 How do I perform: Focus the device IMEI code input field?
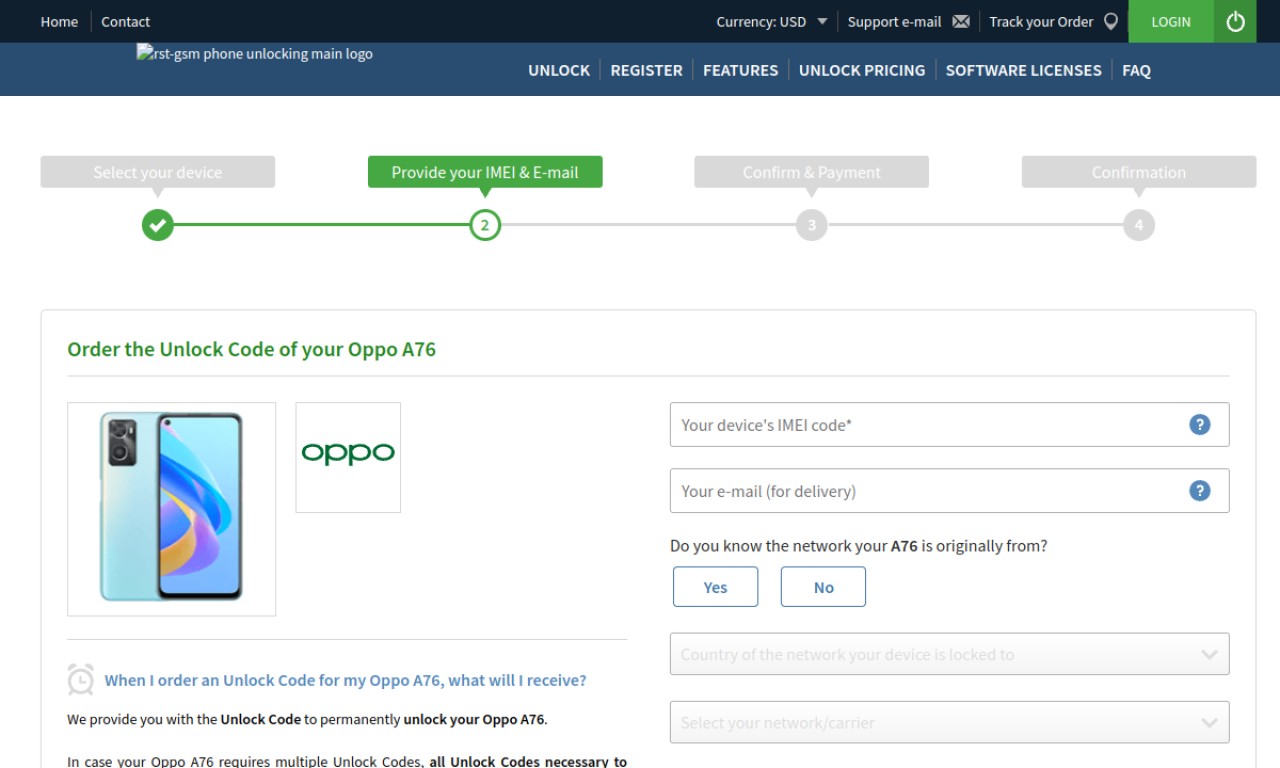point(949,425)
